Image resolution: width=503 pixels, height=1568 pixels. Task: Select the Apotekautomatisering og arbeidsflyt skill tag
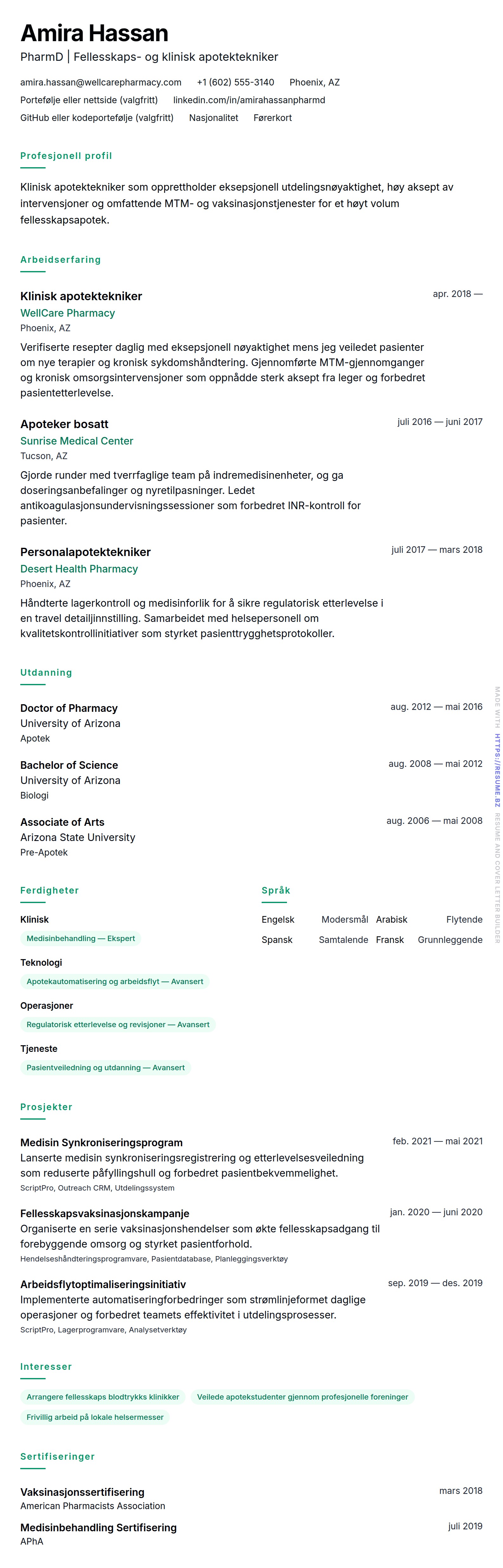pyautogui.click(x=114, y=981)
